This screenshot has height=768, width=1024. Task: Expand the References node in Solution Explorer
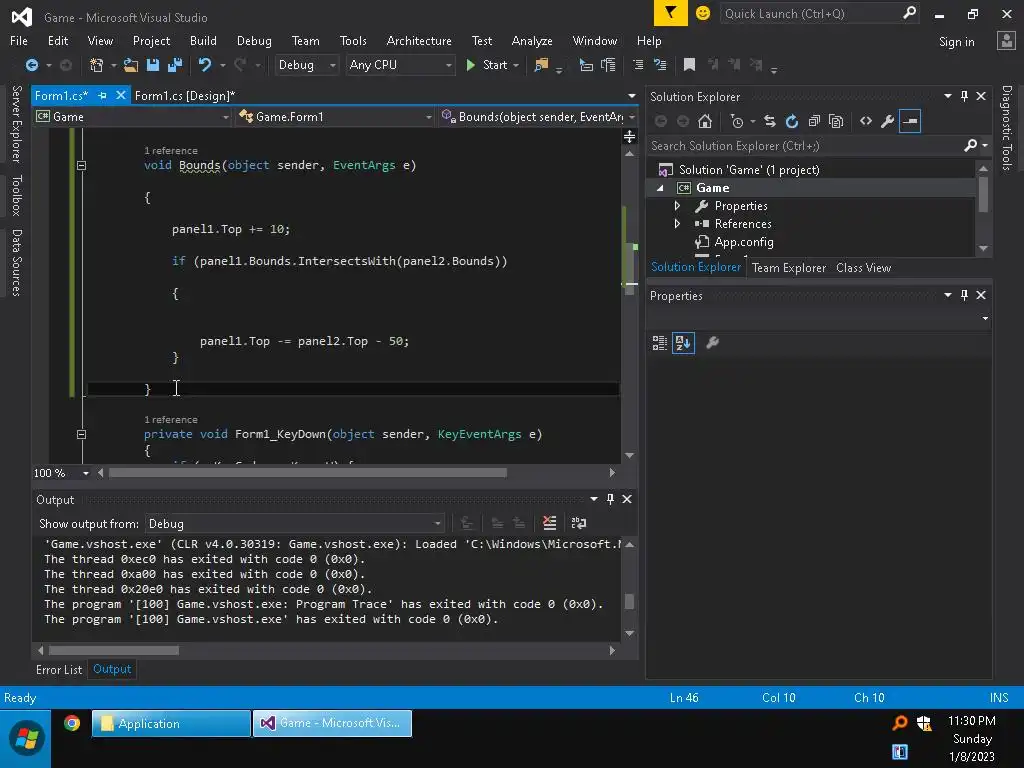pos(677,223)
